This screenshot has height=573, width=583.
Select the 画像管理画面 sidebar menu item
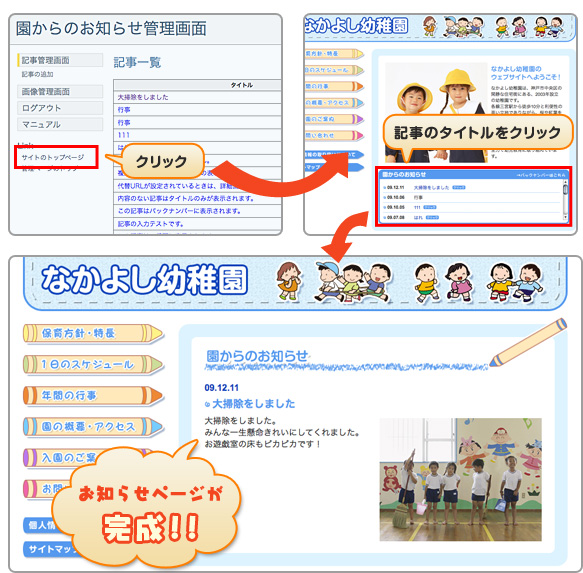click(x=60, y=91)
